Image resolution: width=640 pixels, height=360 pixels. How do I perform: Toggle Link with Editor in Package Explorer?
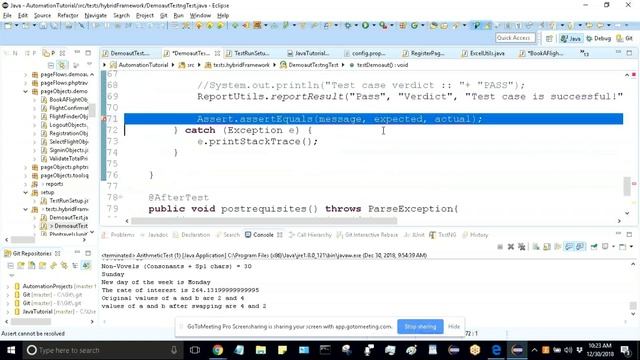point(62,65)
